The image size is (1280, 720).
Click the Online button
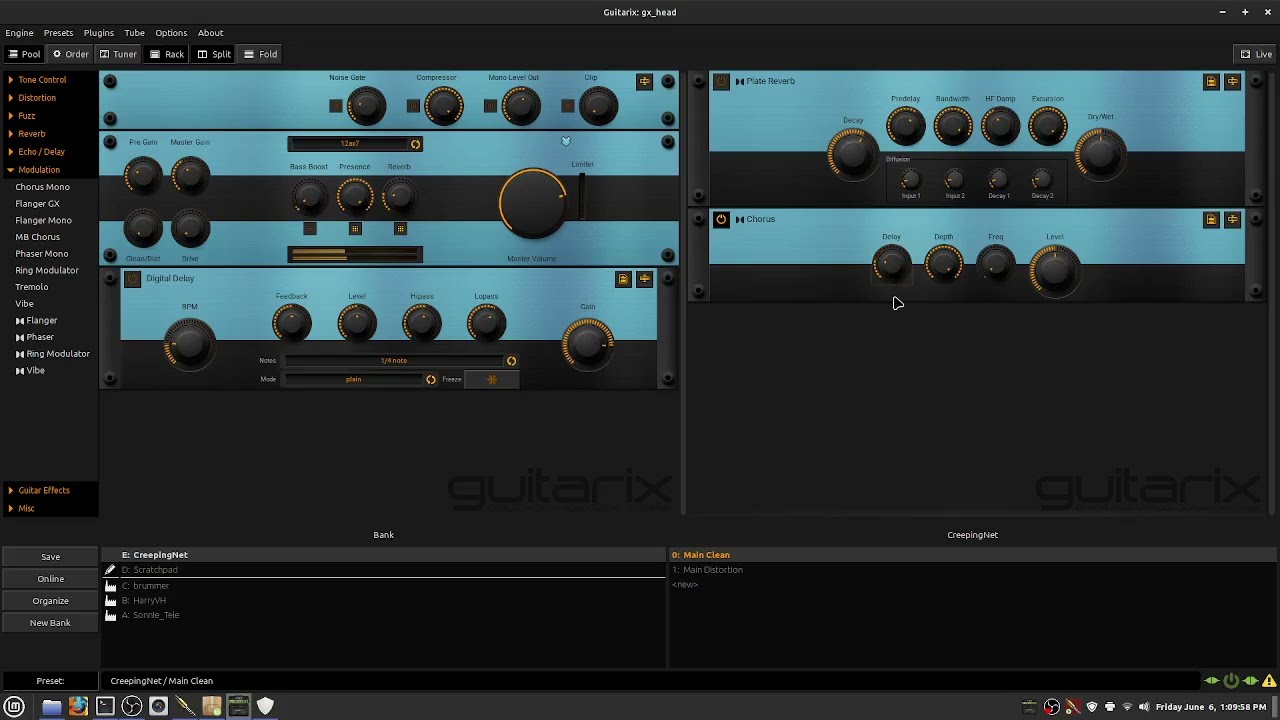click(x=50, y=579)
